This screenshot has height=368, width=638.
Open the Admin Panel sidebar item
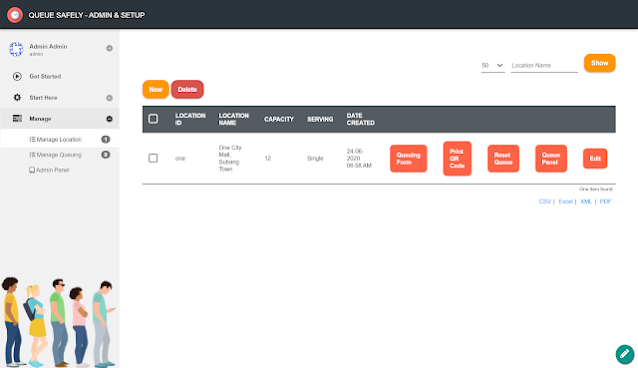pos(49,170)
